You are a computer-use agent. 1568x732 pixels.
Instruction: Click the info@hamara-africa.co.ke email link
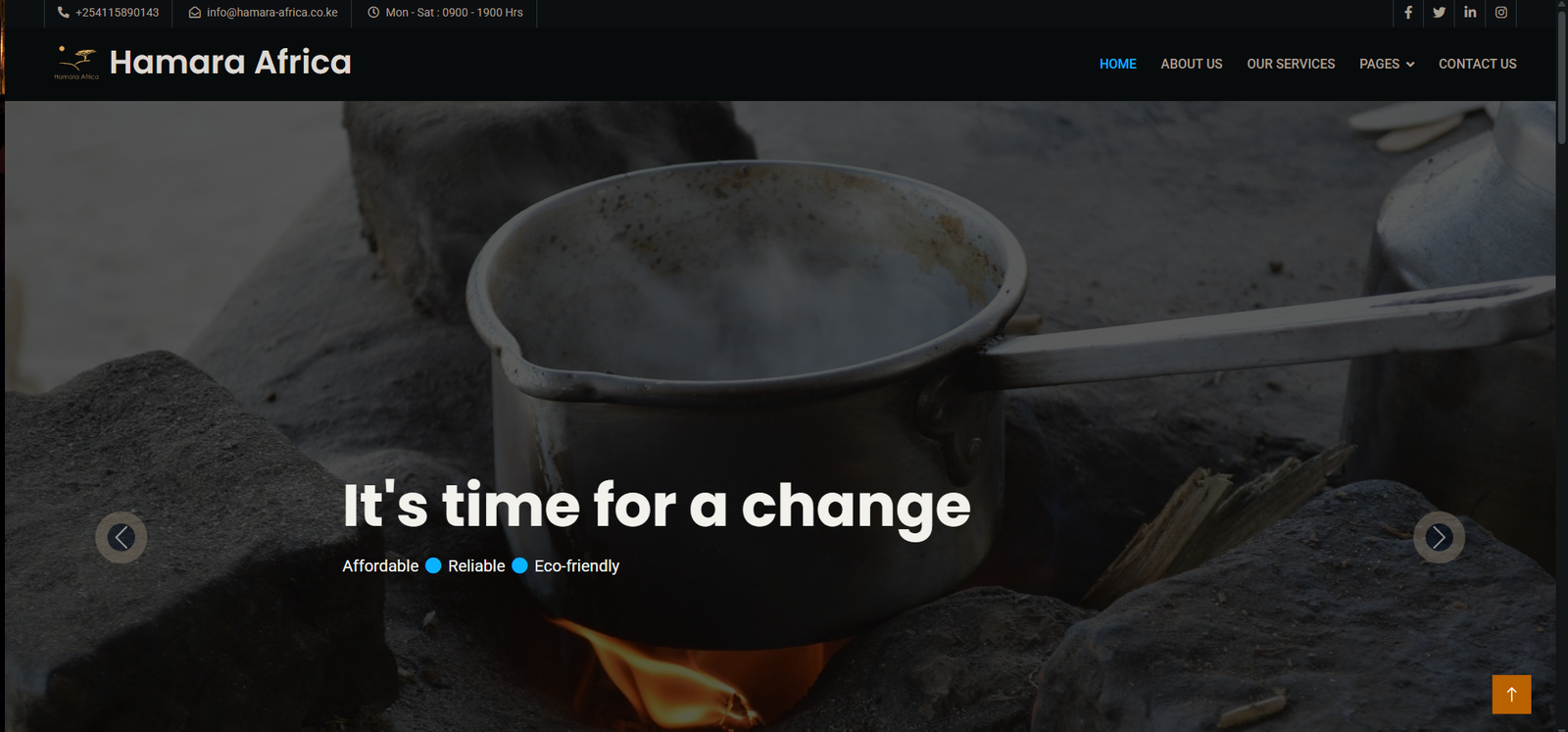(x=272, y=13)
